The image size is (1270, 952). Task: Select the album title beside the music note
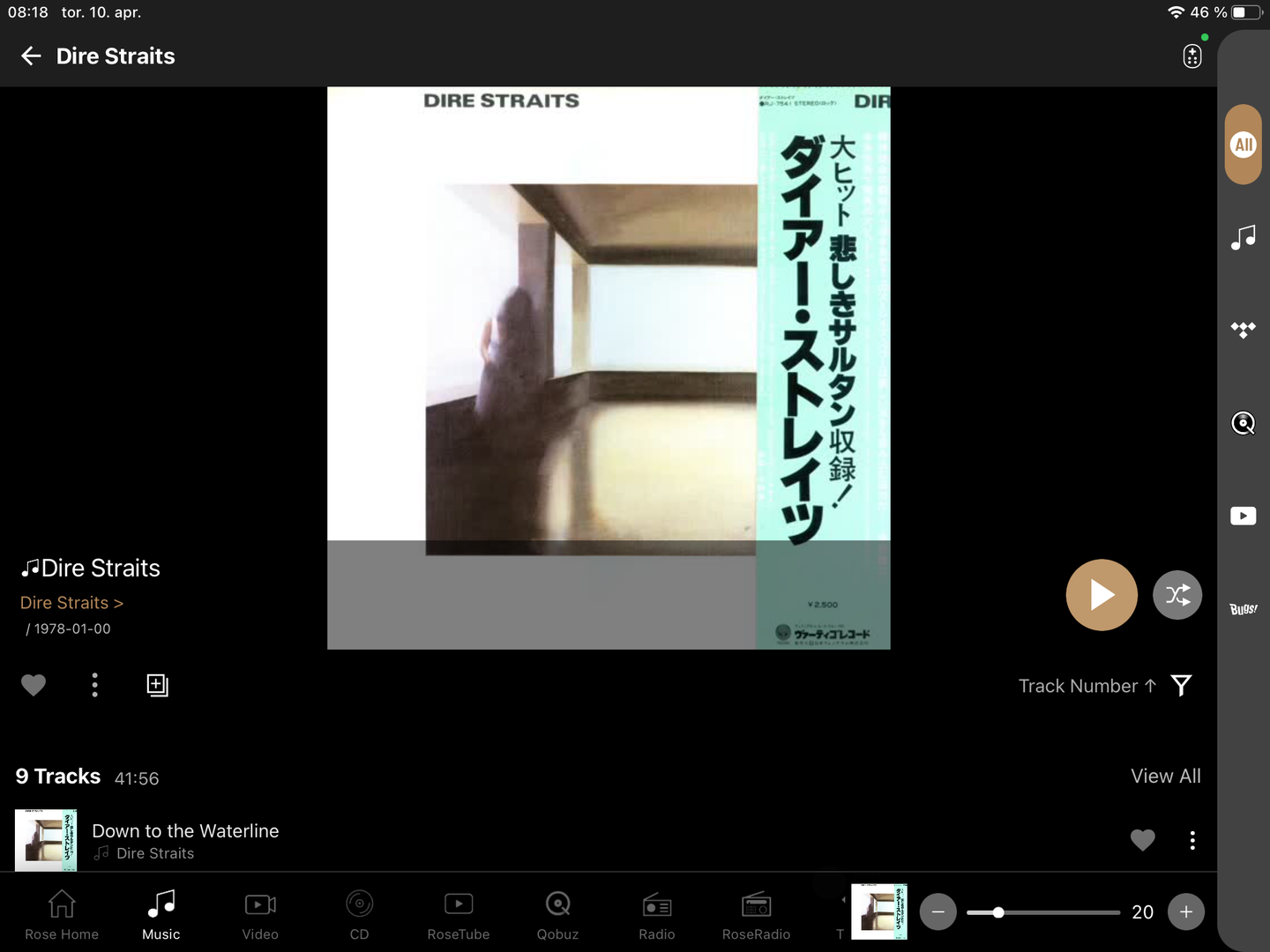101,568
